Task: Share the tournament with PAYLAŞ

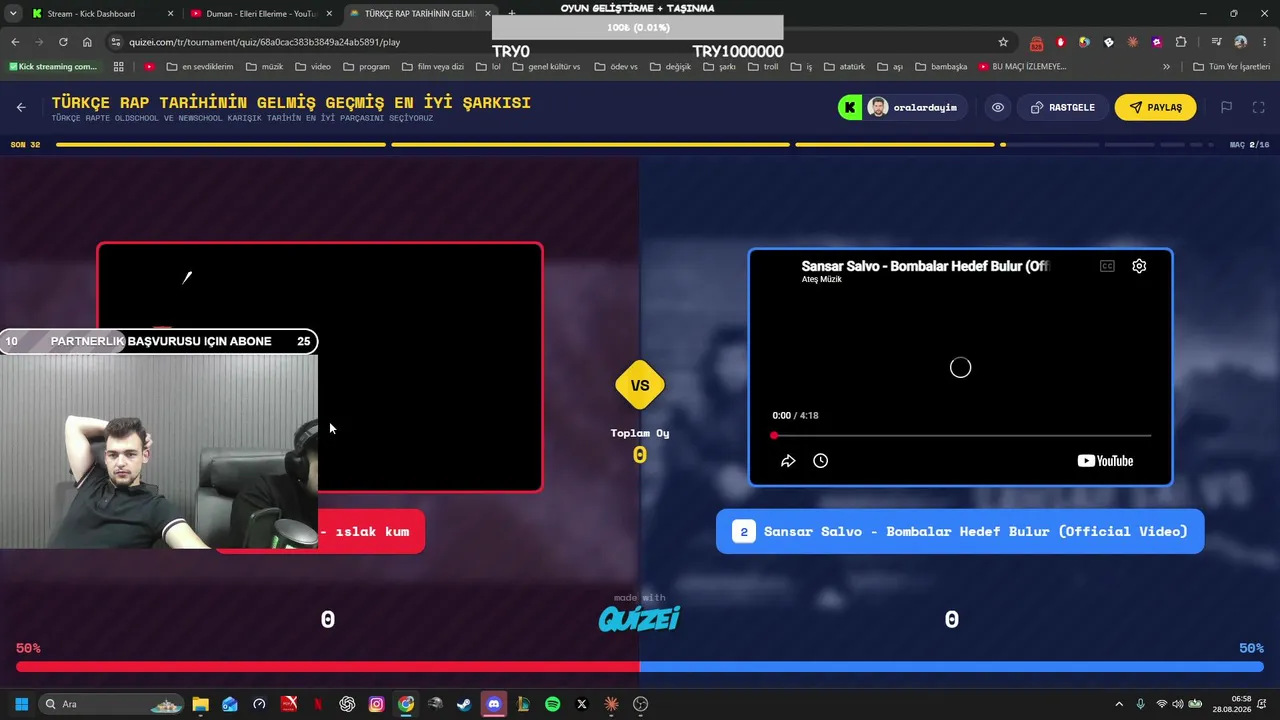Action: point(1155,107)
